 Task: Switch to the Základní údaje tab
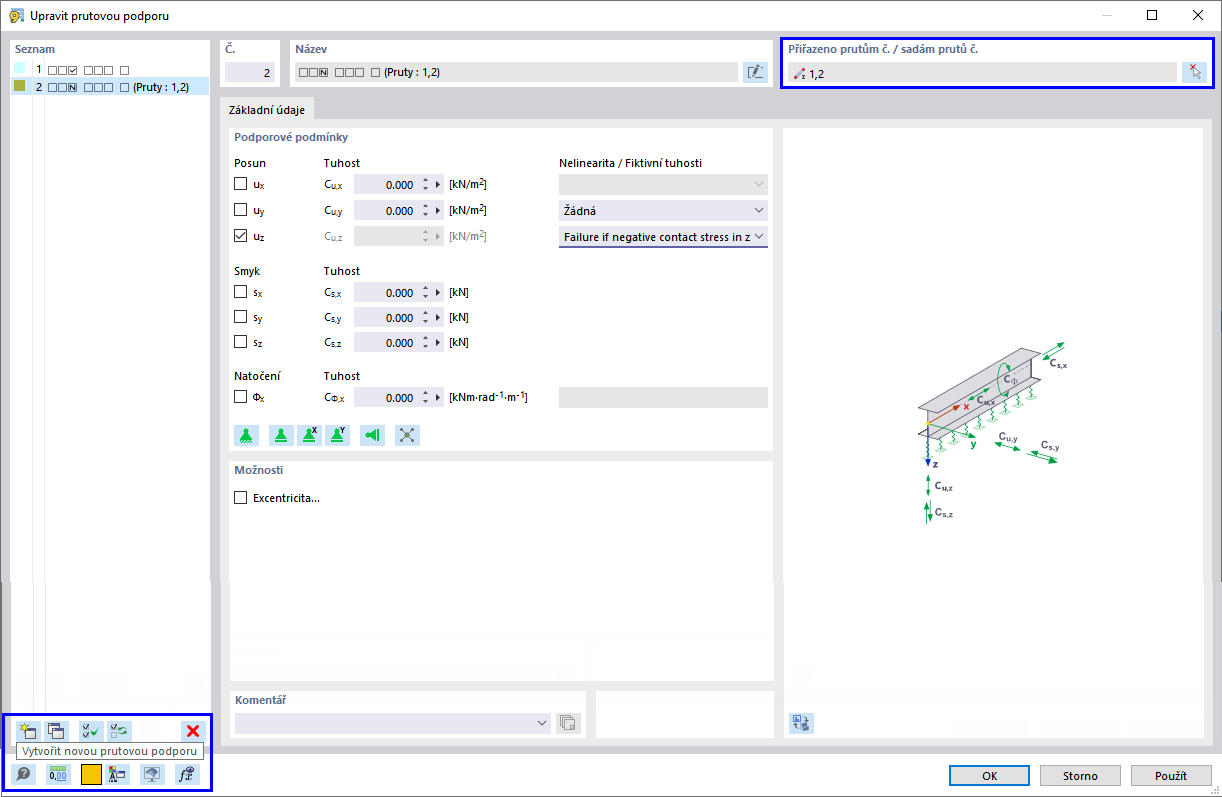[x=267, y=110]
